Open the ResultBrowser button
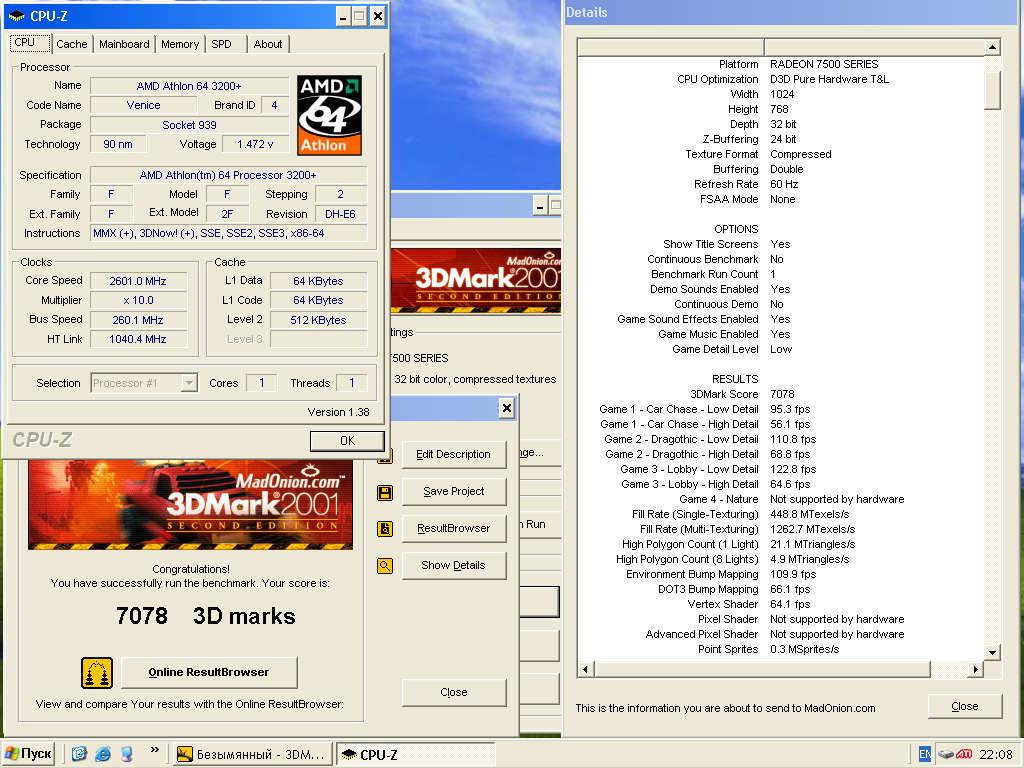This screenshot has width=1024, height=768. click(454, 528)
